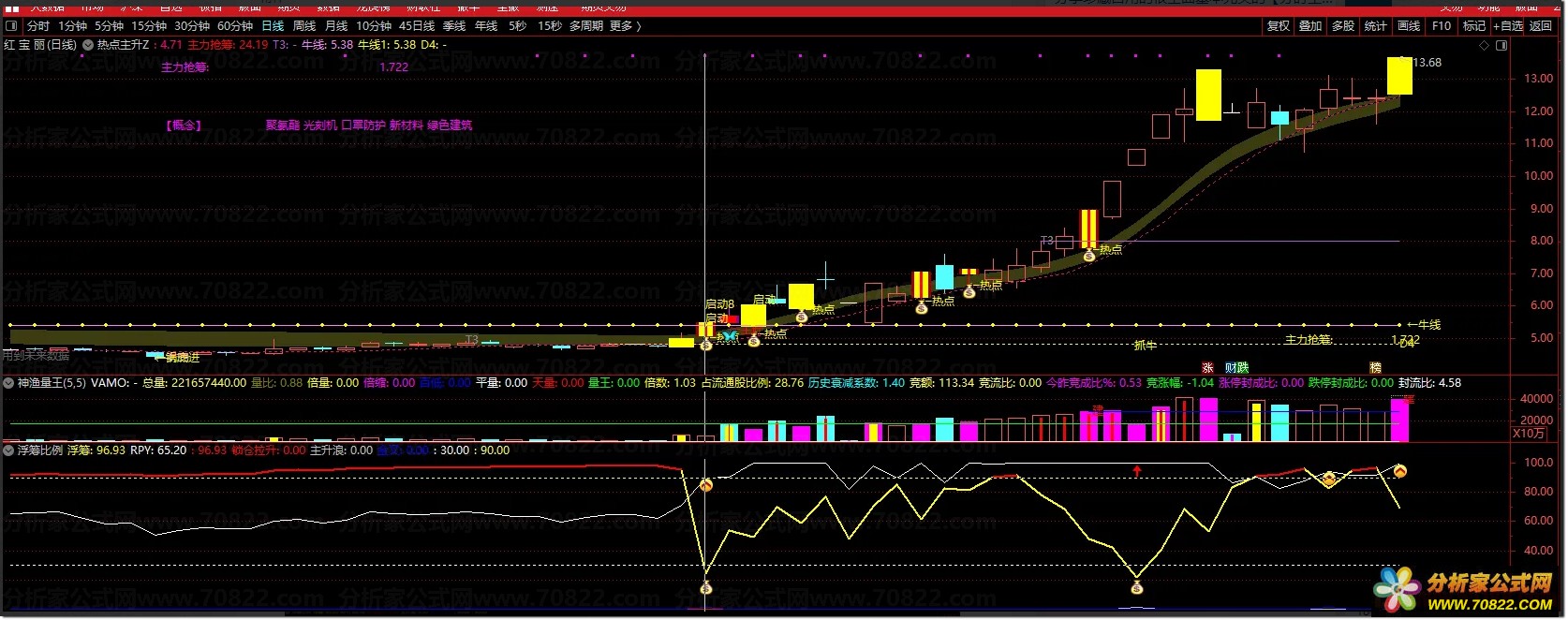Click money bag marker at 9.00 热点 candle

coord(1088,255)
